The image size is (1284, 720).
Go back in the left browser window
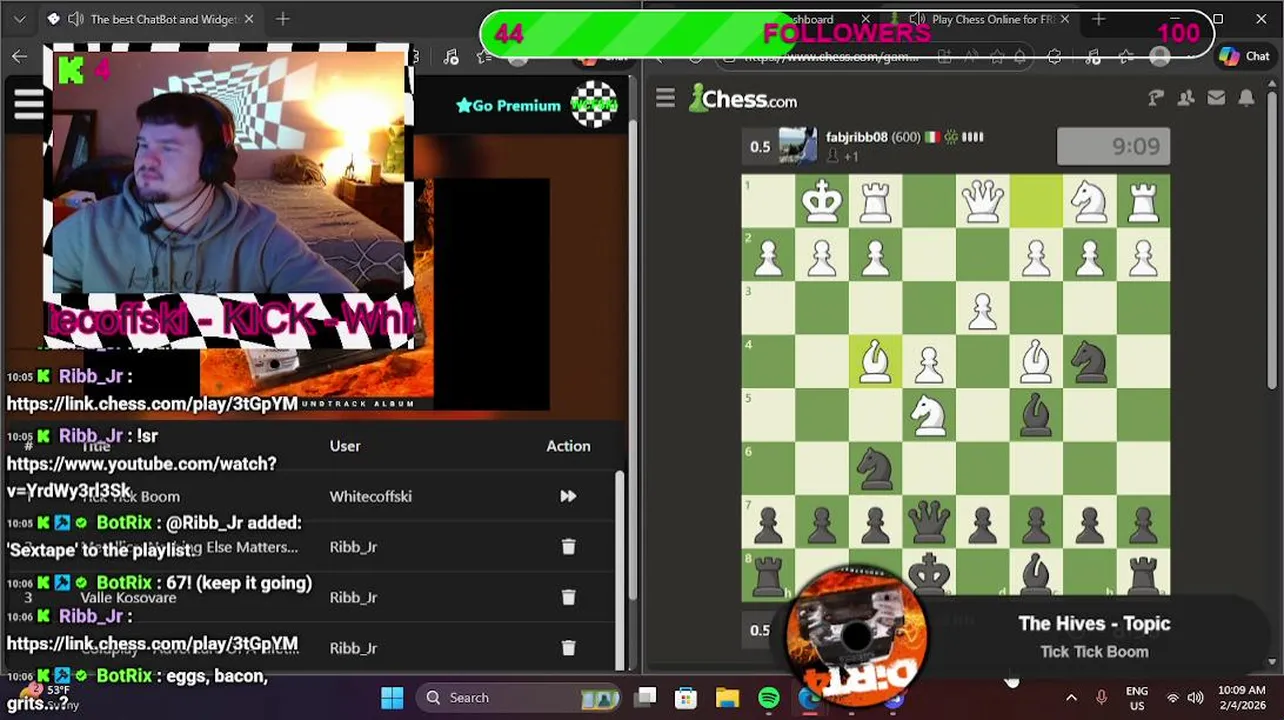[x=20, y=56]
